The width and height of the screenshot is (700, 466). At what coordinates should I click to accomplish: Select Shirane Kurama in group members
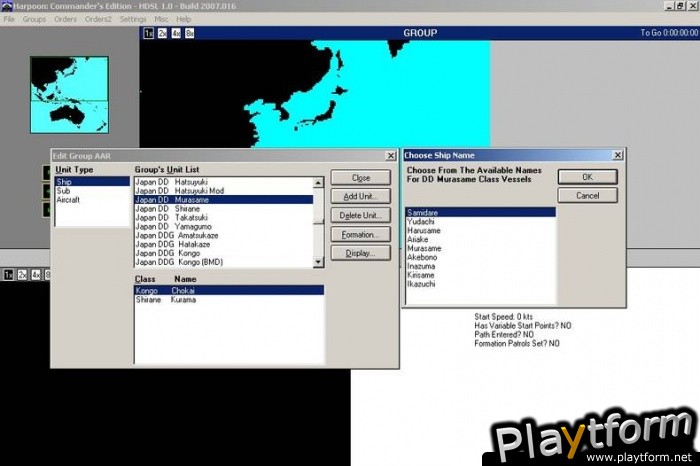tap(229, 300)
